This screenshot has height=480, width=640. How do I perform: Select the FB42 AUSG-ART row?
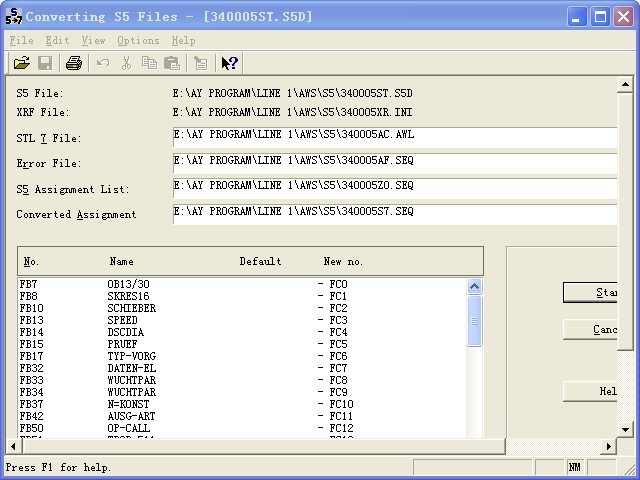click(242, 416)
